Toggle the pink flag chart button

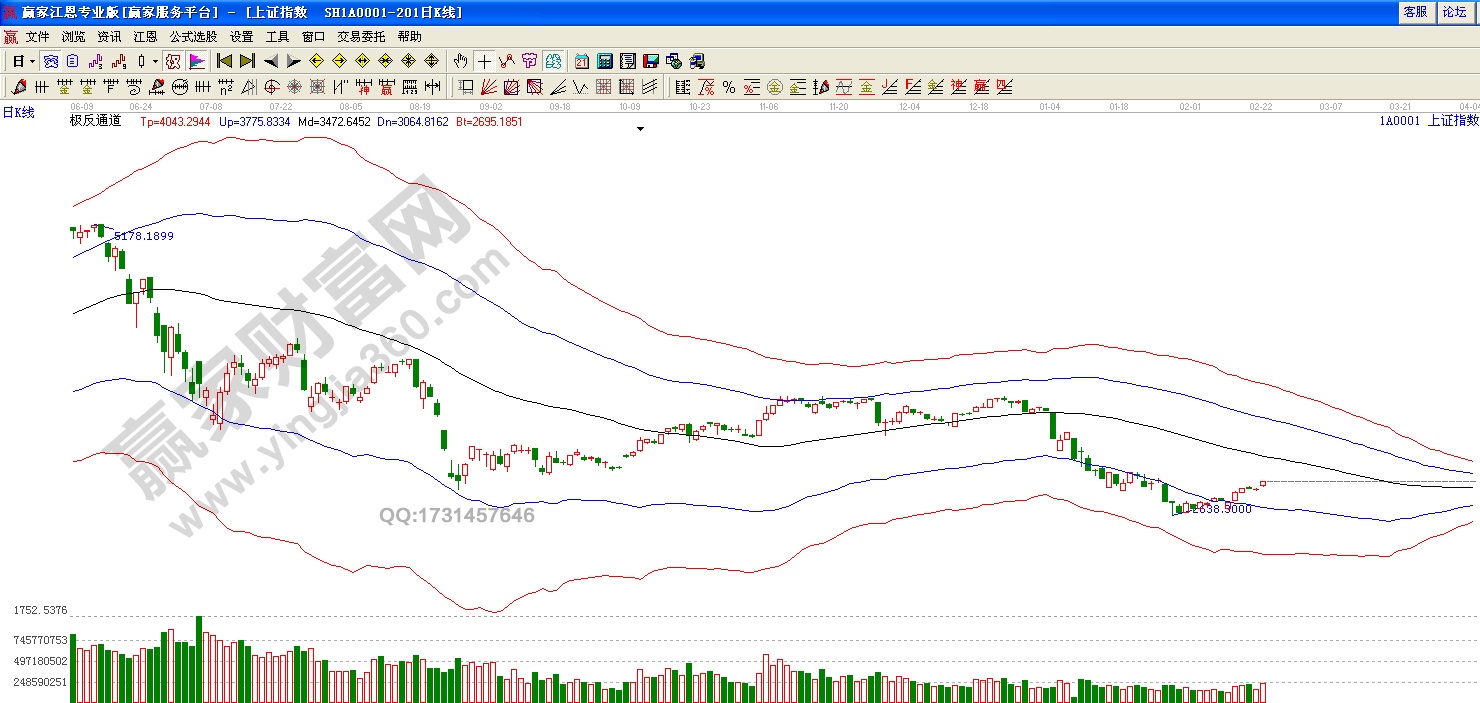tap(197, 61)
